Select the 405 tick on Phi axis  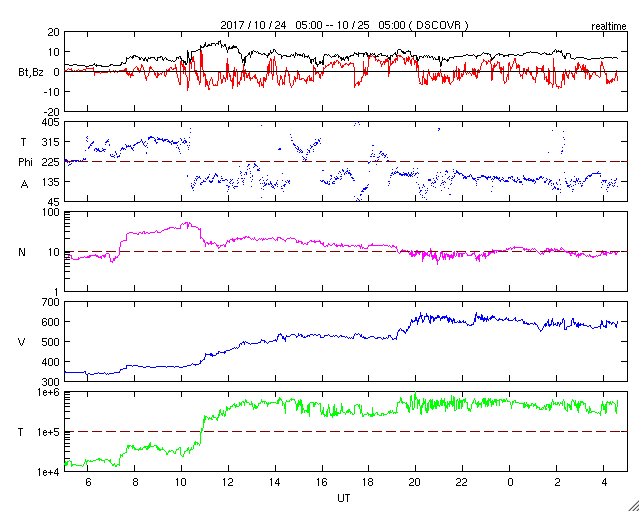(52, 122)
